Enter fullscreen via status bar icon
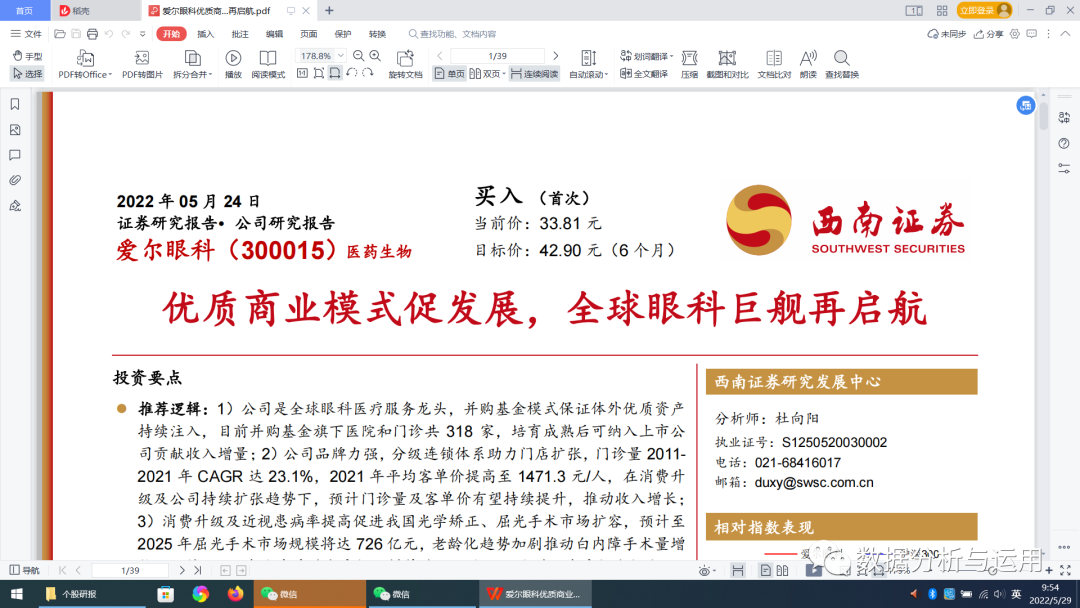The width and height of the screenshot is (1080, 608). tap(1066, 570)
